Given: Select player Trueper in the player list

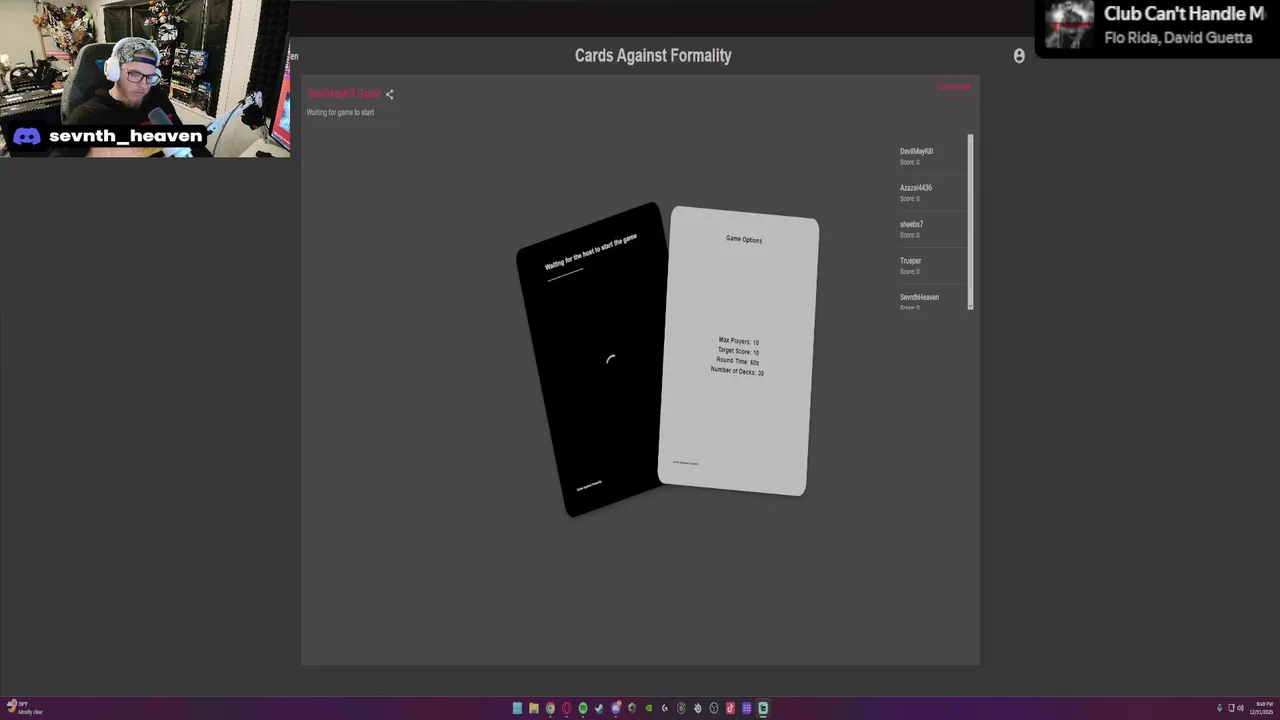Looking at the screenshot, I should [x=931, y=265].
